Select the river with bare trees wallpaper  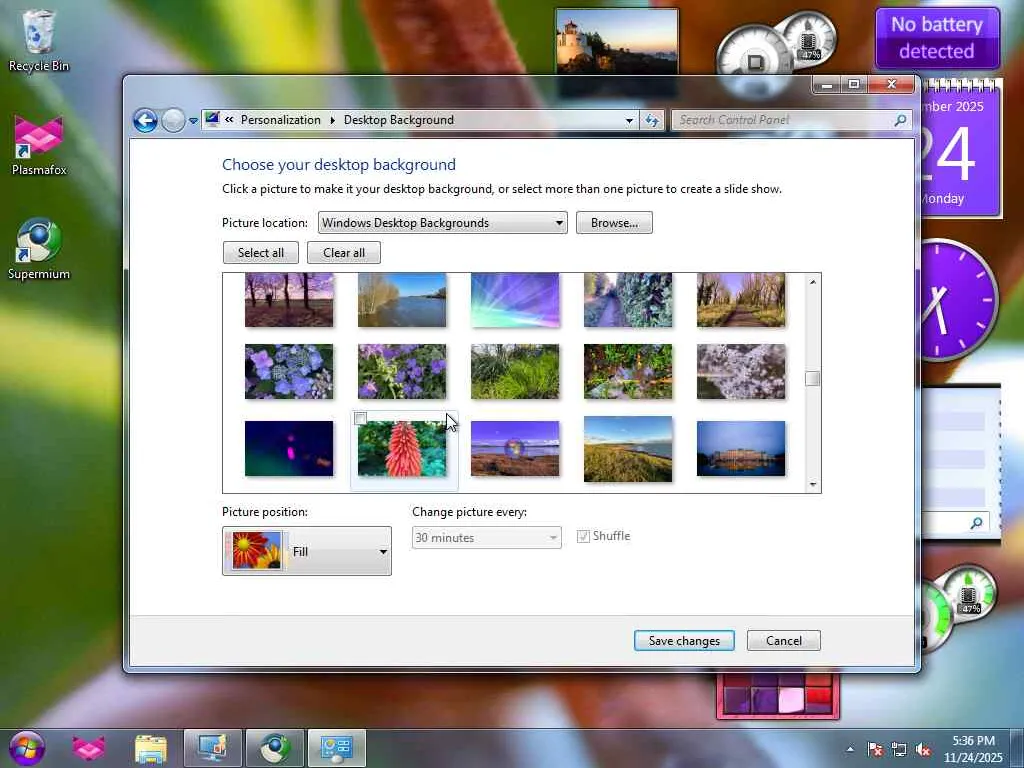coord(402,300)
